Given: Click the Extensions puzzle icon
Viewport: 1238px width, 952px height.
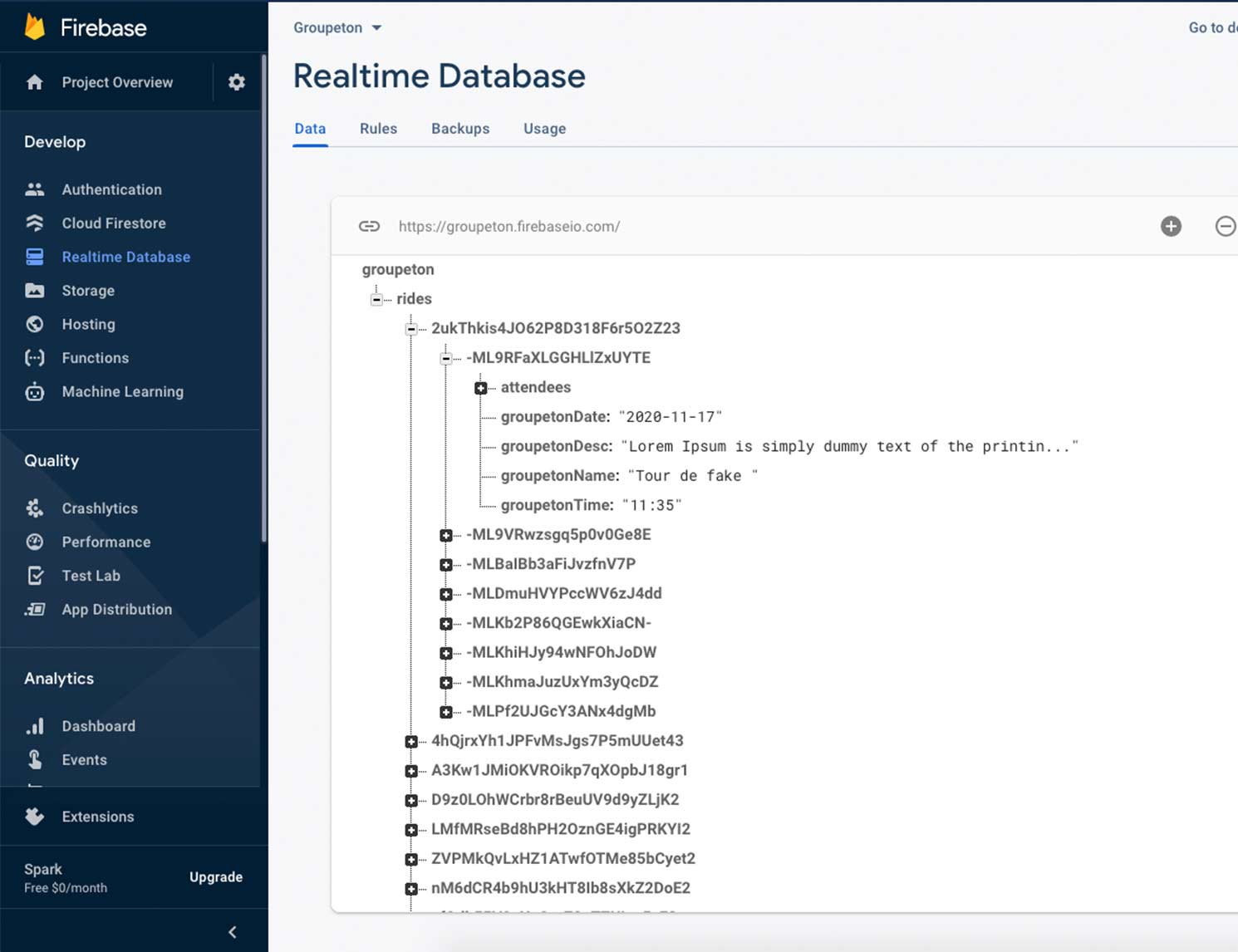Looking at the screenshot, I should tap(34, 817).
